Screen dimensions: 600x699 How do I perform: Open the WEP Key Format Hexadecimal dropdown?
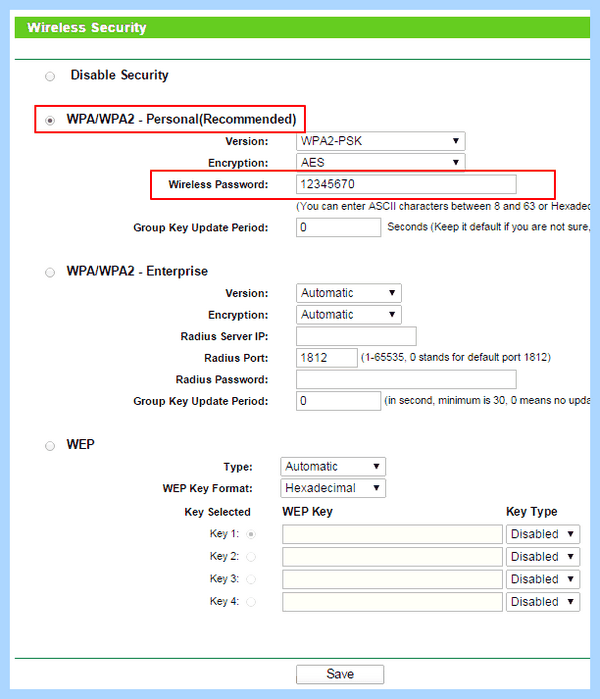click(x=333, y=488)
